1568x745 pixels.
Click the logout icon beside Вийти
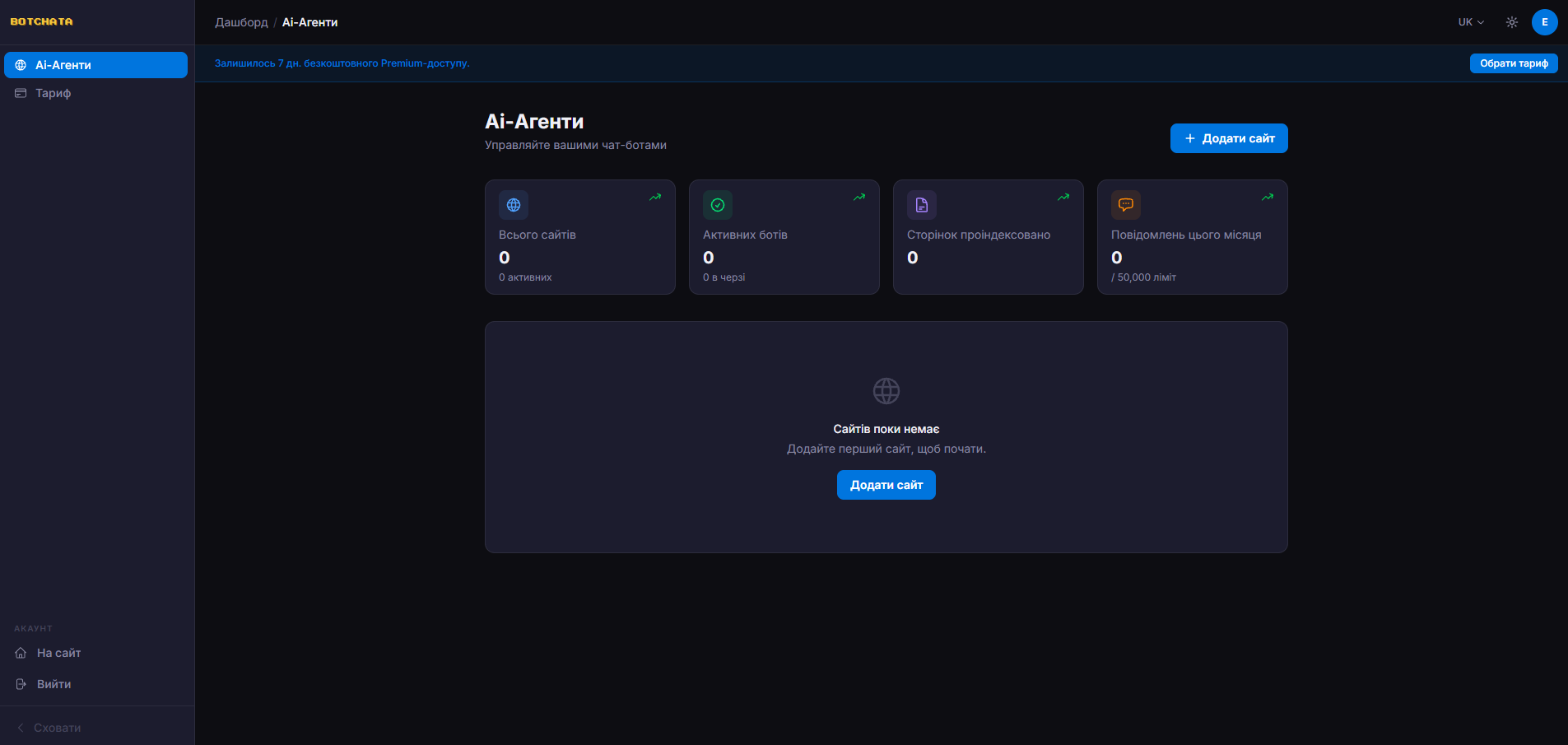pos(21,684)
